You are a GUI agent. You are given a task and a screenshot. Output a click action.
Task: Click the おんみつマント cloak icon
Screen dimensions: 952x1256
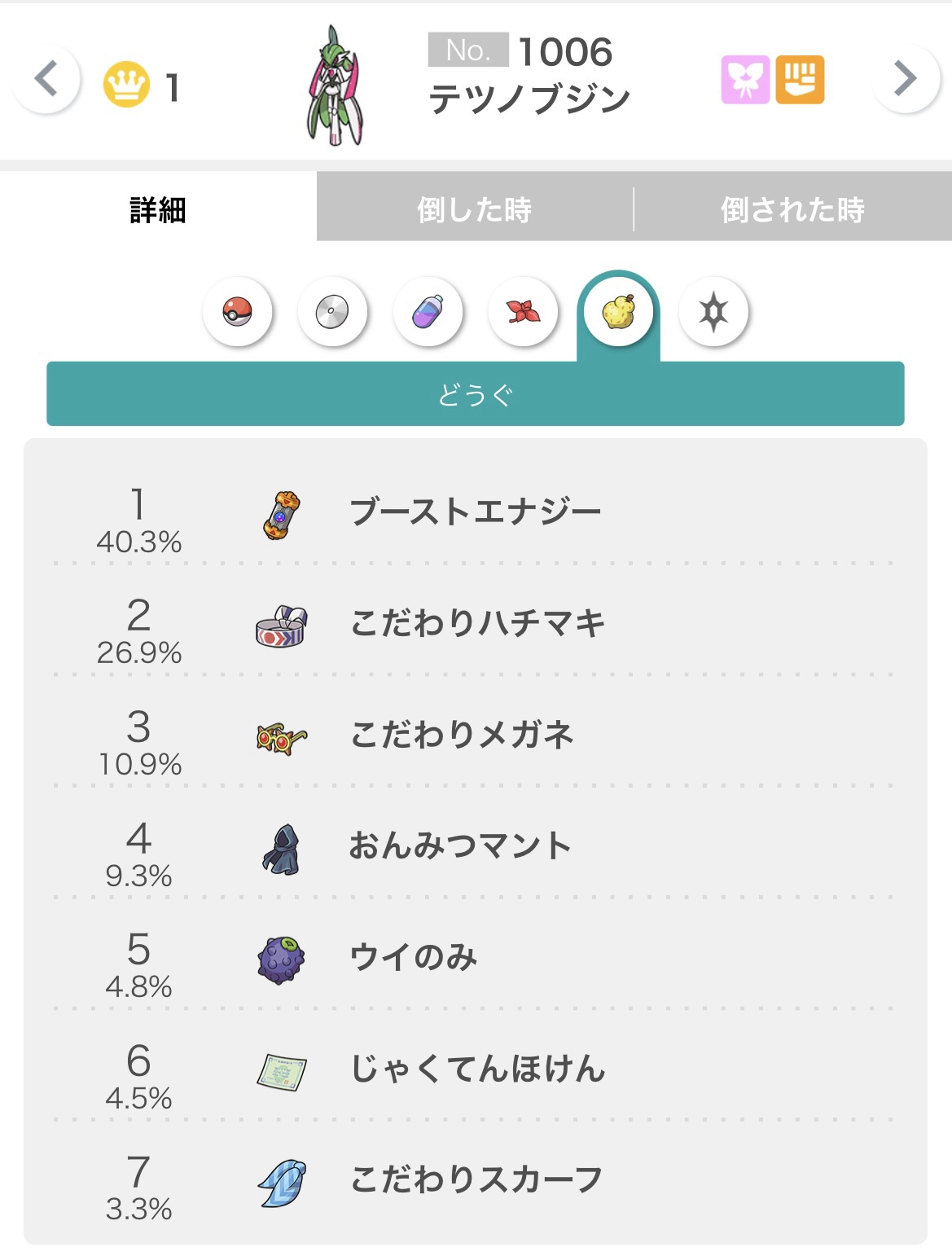point(281,849)
